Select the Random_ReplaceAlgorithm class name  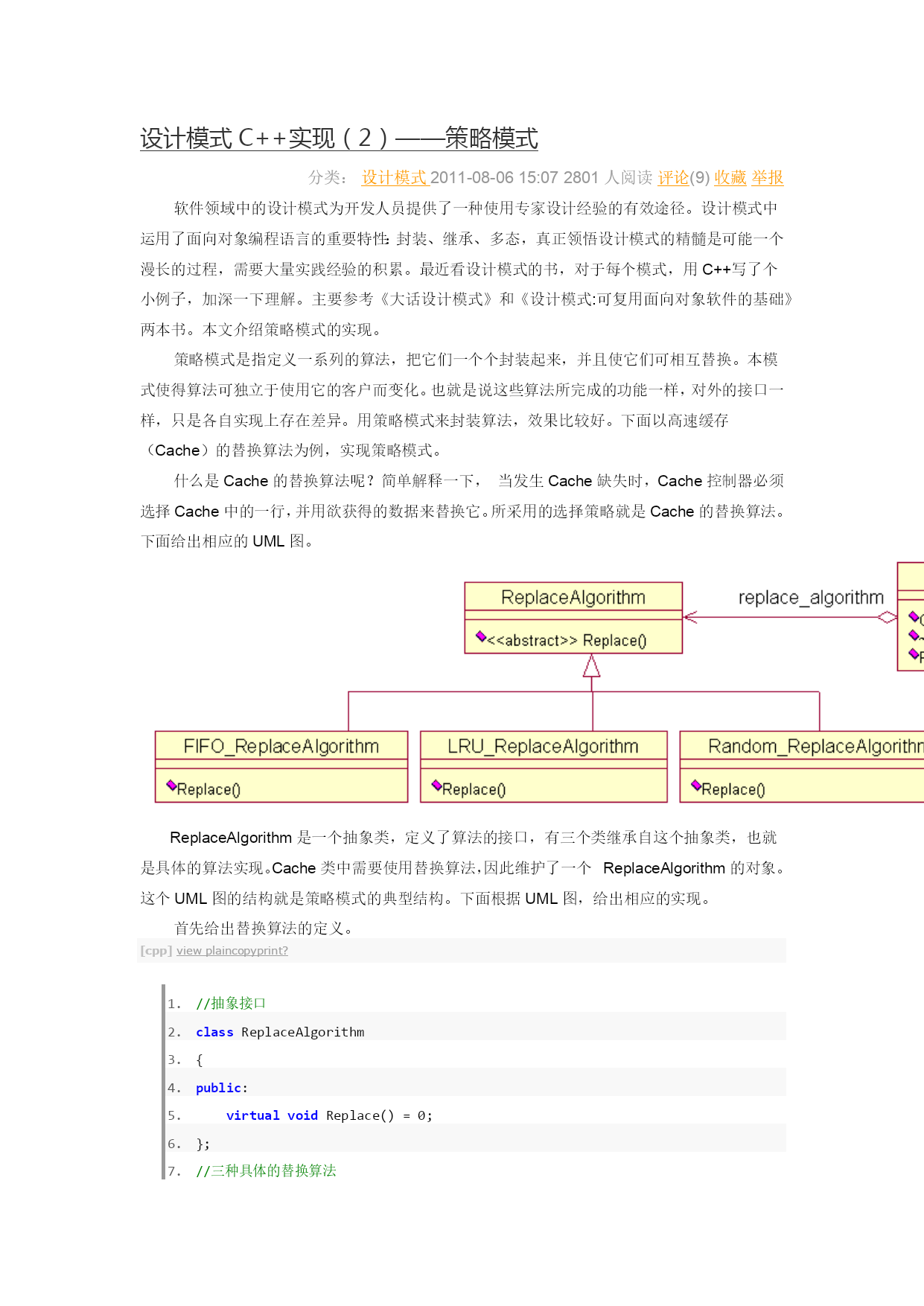(816, 746)
